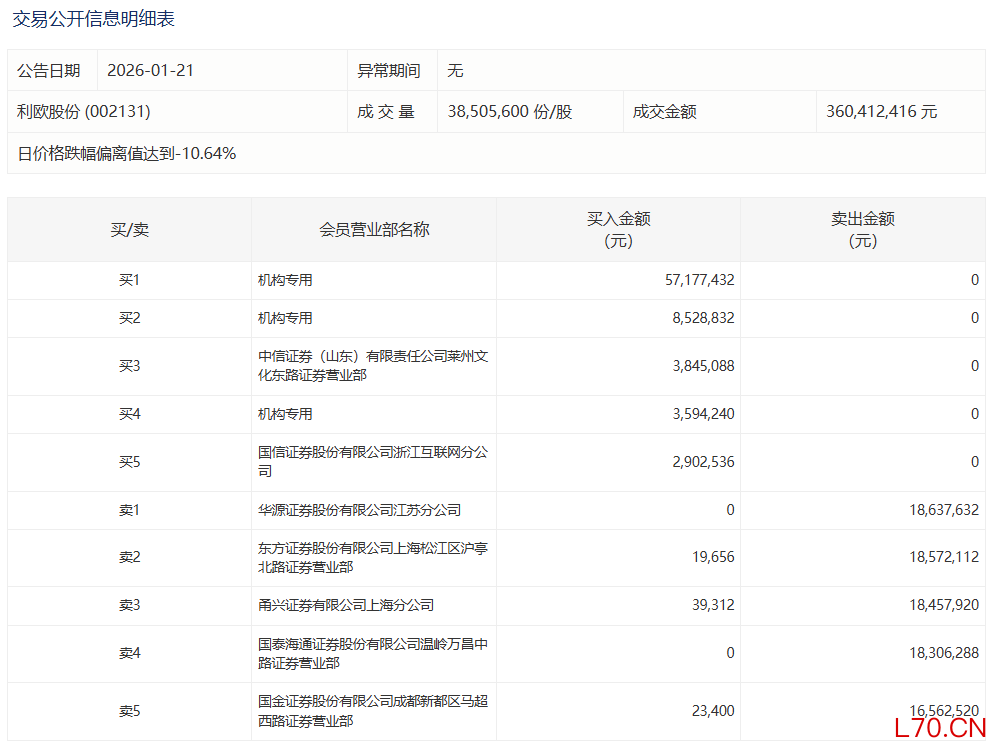Click 甬兴证券有限公司上海分公司 branch name
This screenshot has height=748, width=990.
click(345, 605)
